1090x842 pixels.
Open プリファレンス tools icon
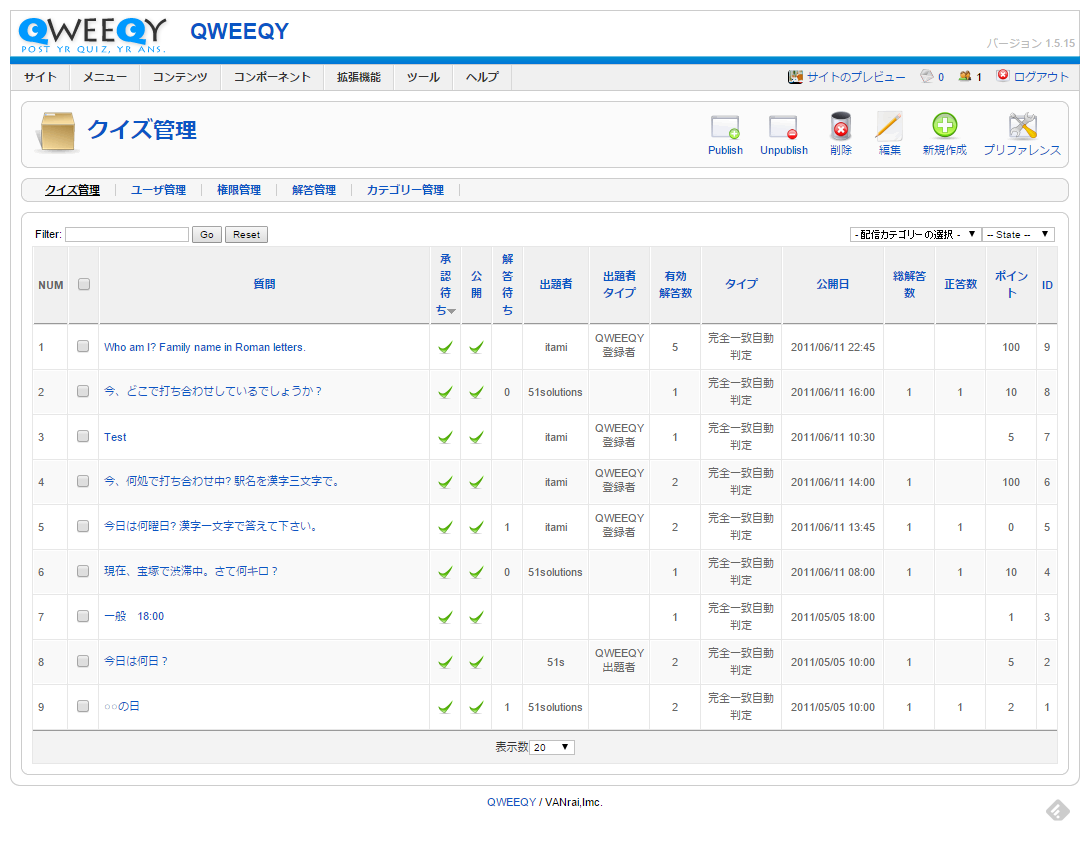tap(1022, 126)
